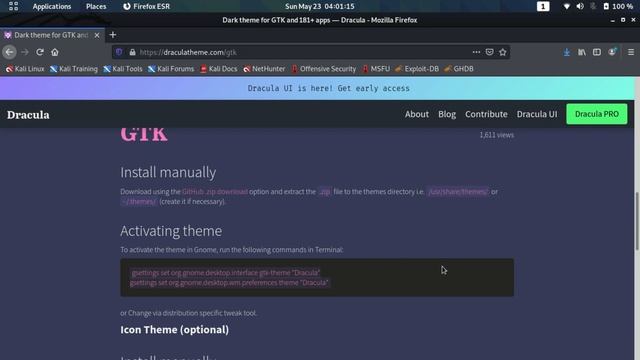Screen dimensions: 640x360
Task: Click the date and time clock
Action: tap(320, 7)
